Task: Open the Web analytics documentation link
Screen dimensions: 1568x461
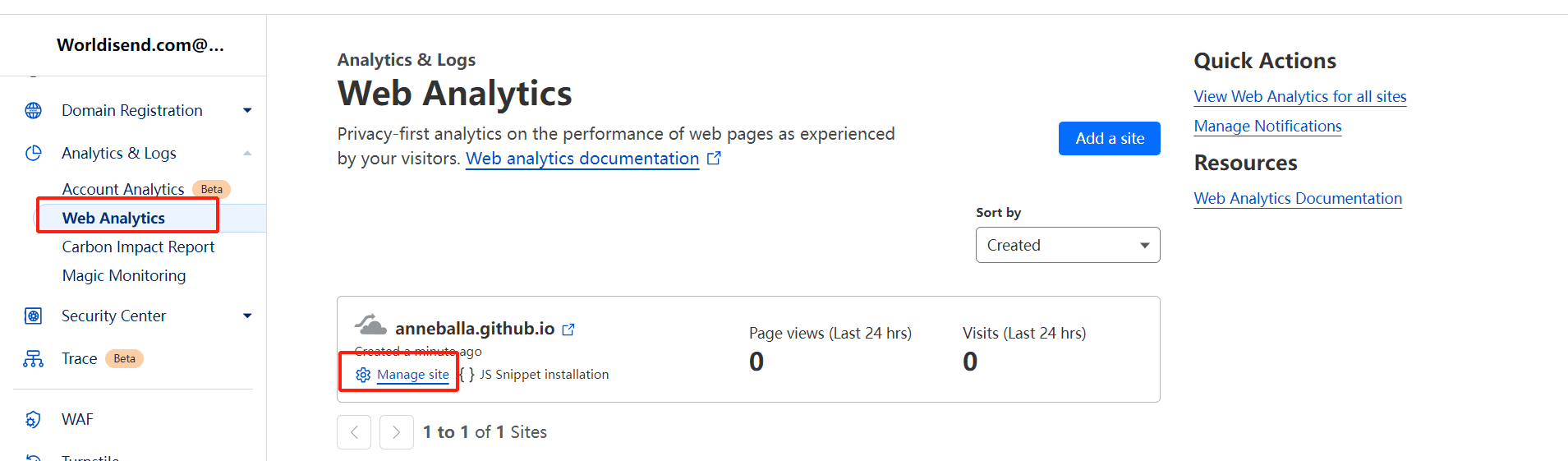Action: pos(582,159)
